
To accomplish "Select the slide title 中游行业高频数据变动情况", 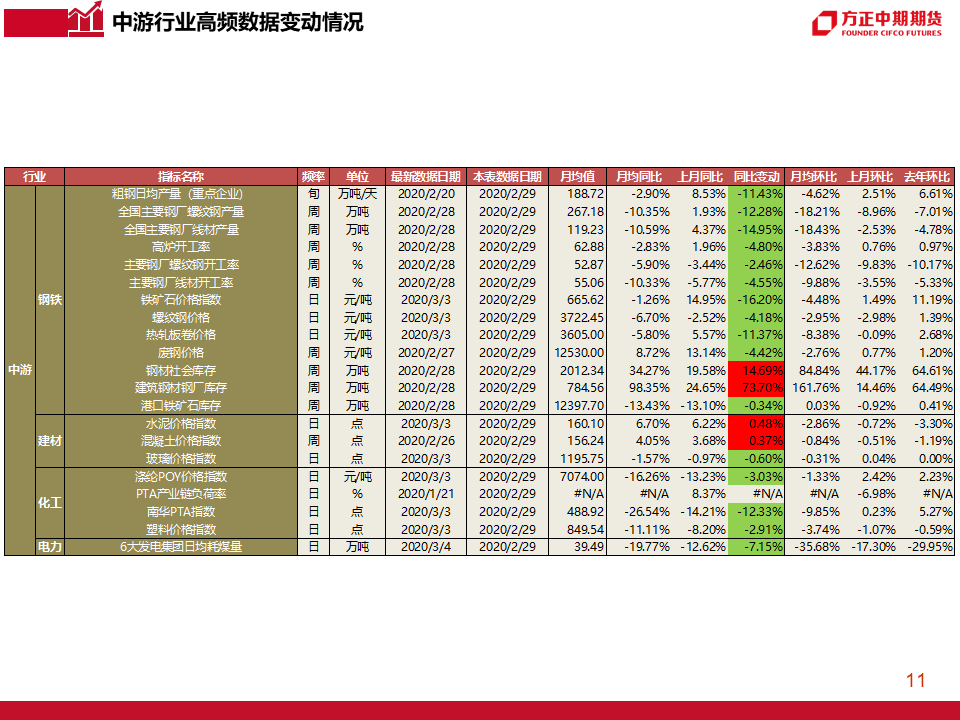I will click(237, 22).
